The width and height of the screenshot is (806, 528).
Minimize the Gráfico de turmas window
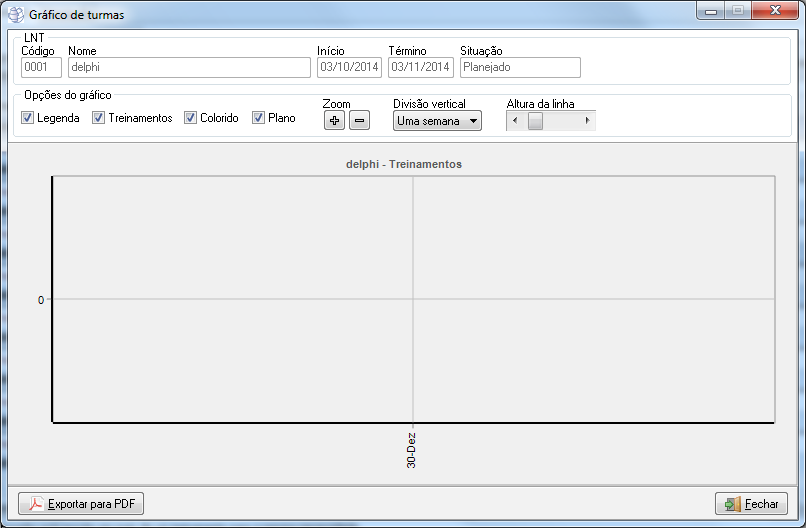click(712, 12)
